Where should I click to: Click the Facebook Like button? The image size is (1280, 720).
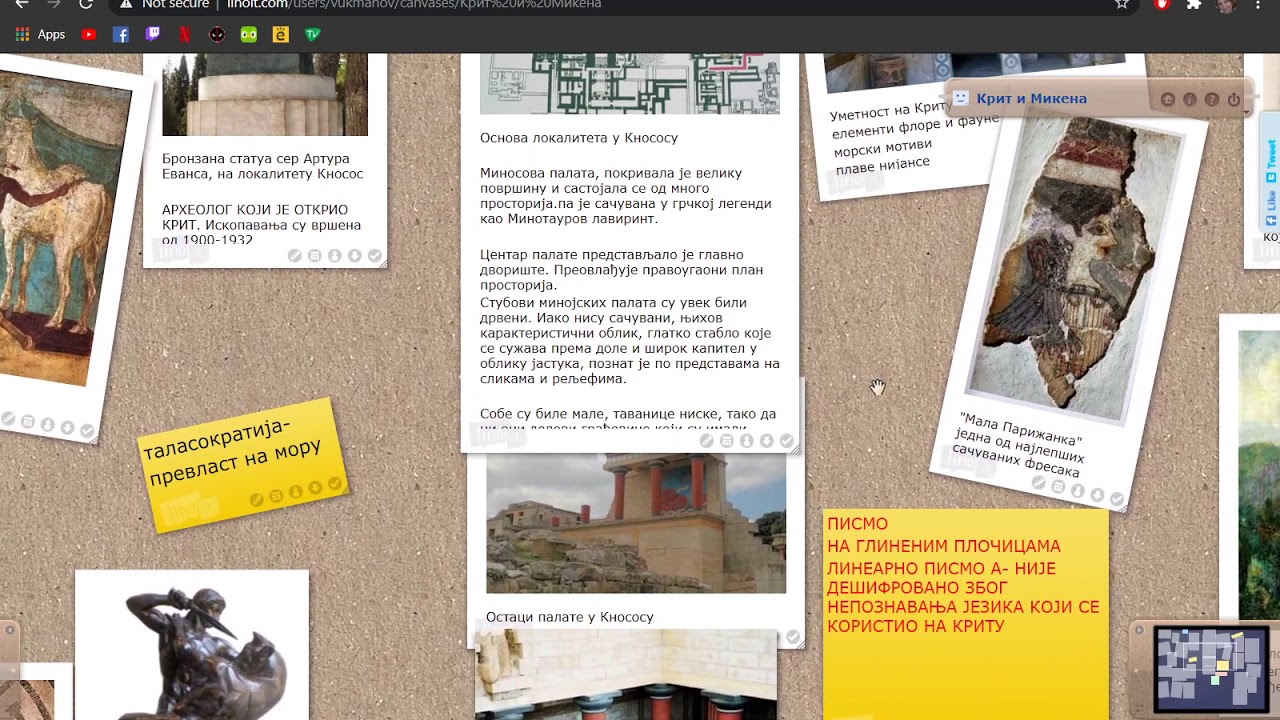pos(1272,205)
